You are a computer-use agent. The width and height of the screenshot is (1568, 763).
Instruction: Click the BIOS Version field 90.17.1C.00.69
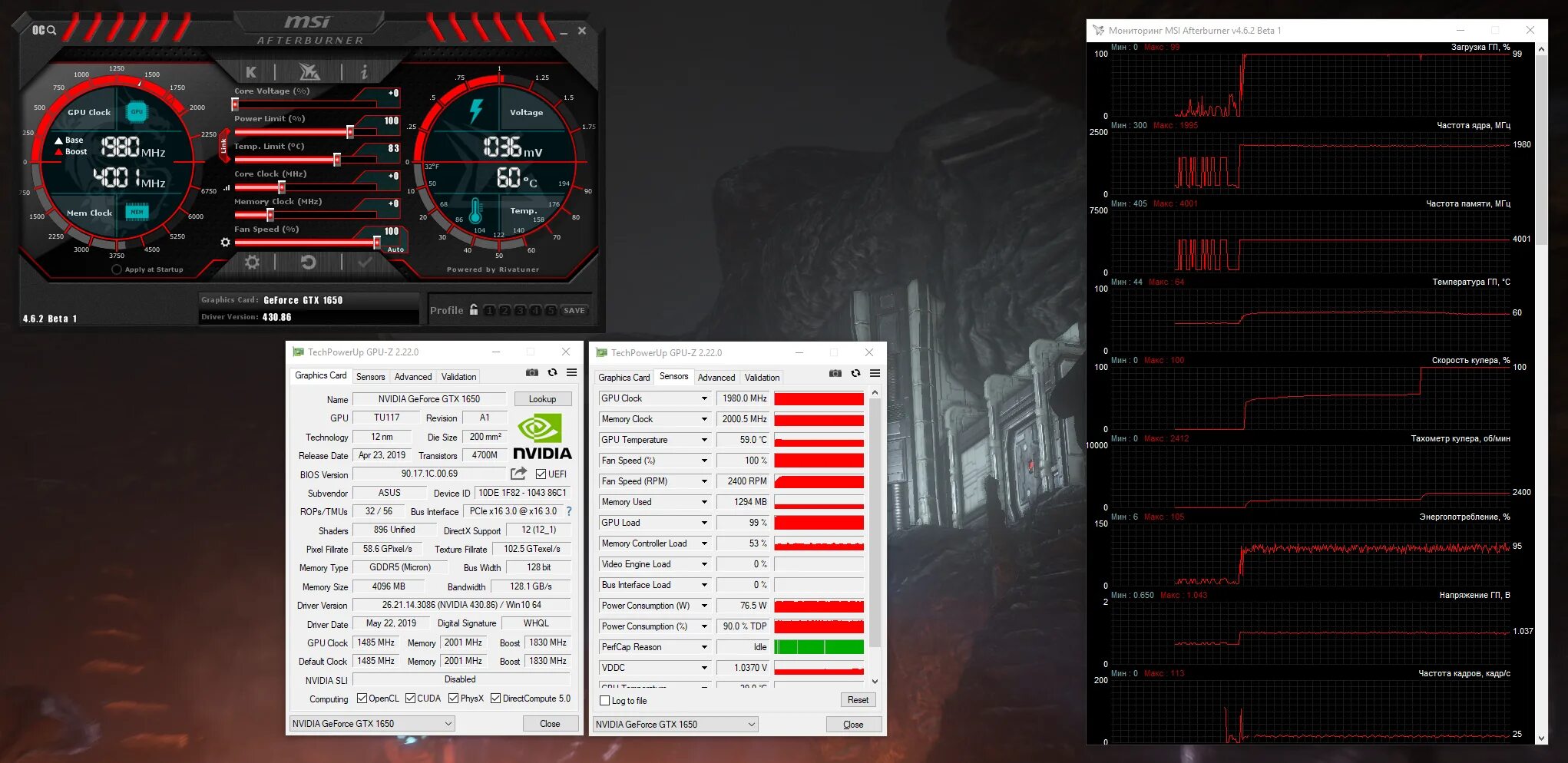pyautogui.click(x=429, y=474)
